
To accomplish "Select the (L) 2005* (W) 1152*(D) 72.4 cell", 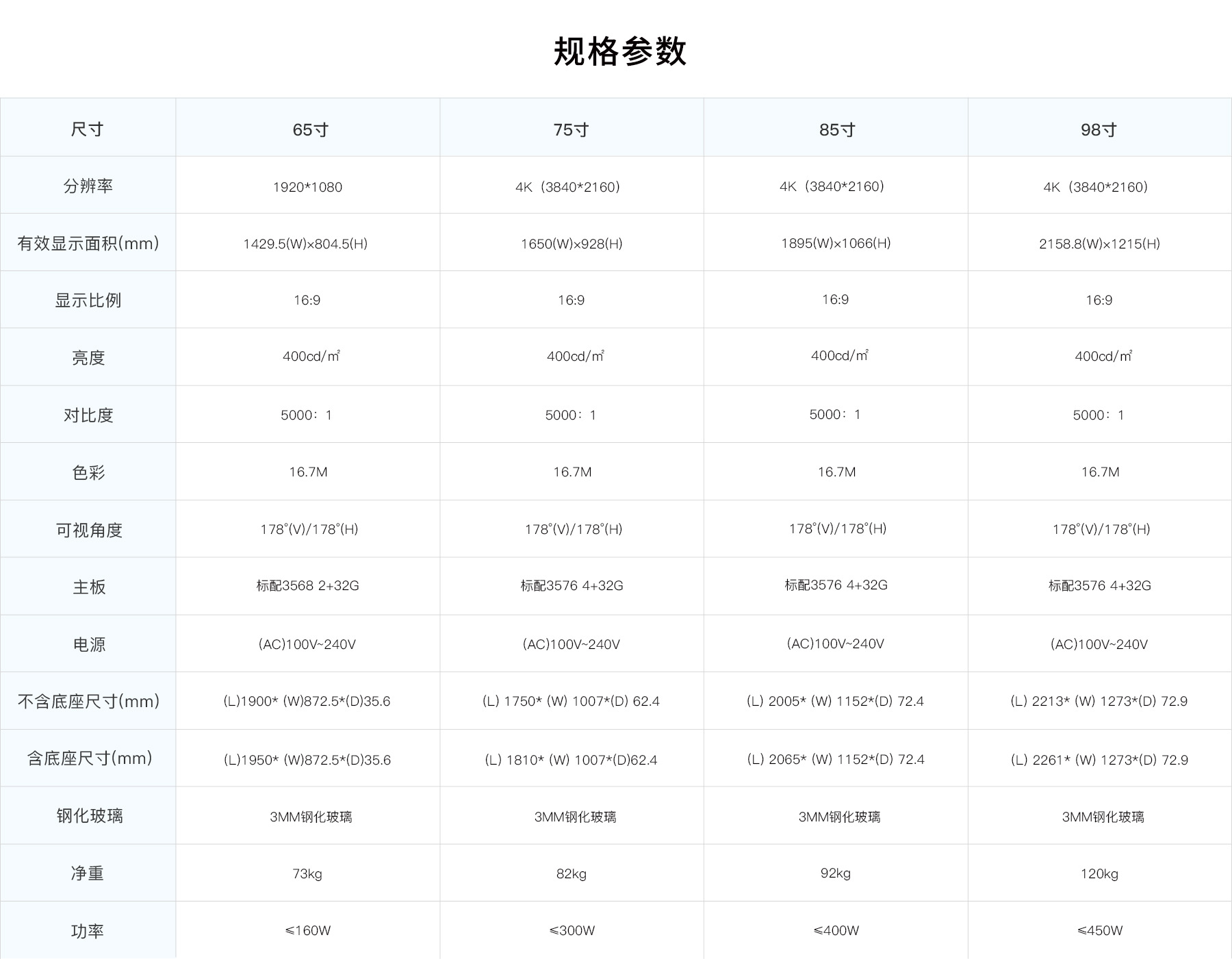I will click(835, 702).
